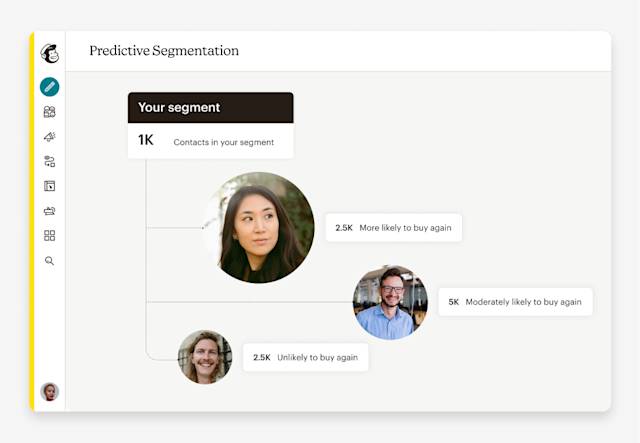Viewport: 640px width, 443px height.
Task: Open the Automations flow icon
Action: point(49,161)
